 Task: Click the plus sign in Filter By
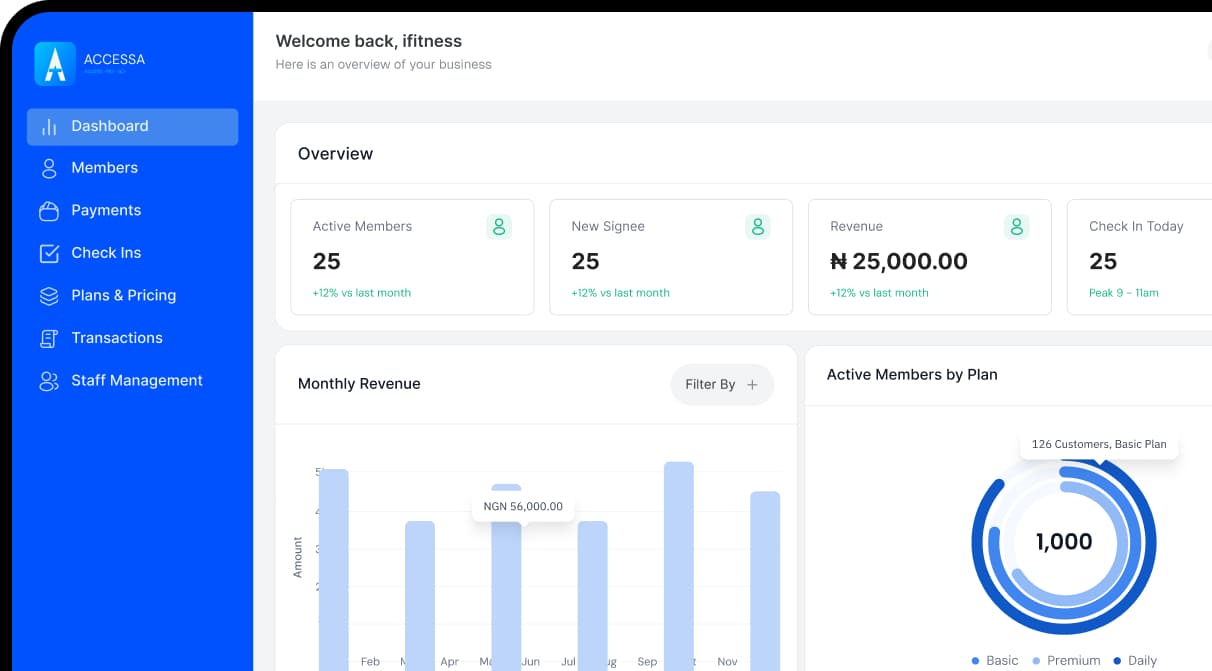coord(753,385)
